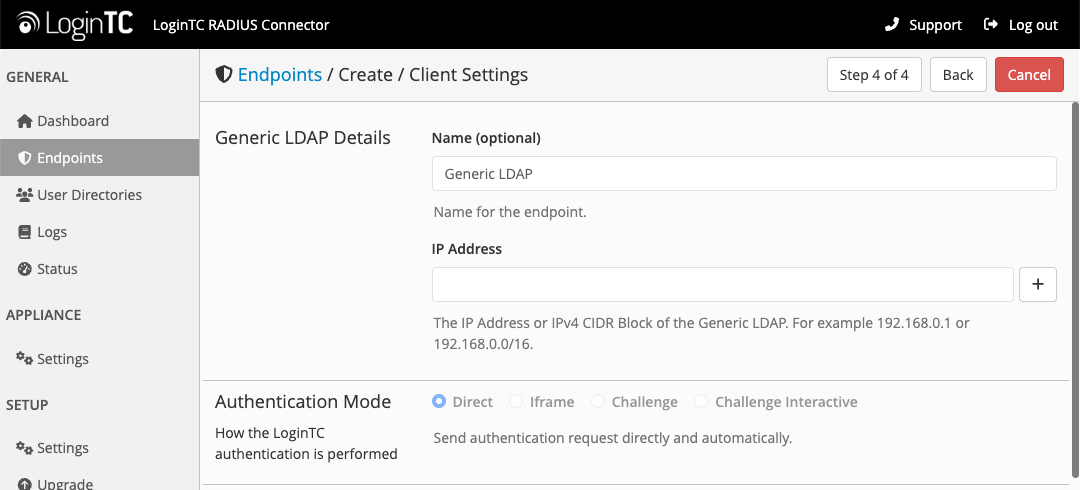This screenshot has width=1080, height=490.
Task: Open Setup Settings in the sidebar
Action: pyautogui.click(x=62, y=448)
